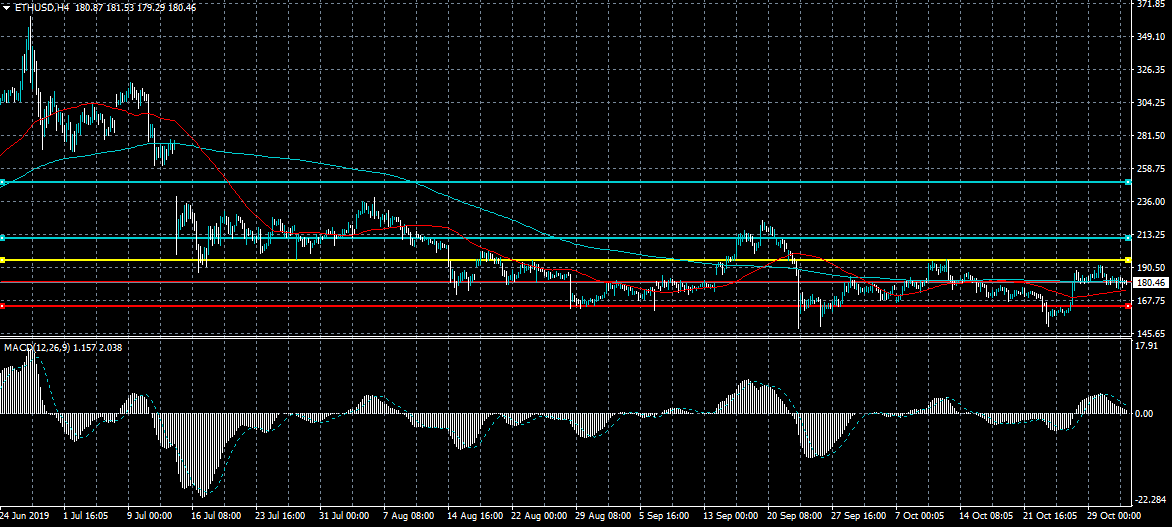Click the 29 Oct 00:00 time label
The image size is (1172, 527).
1114,517
